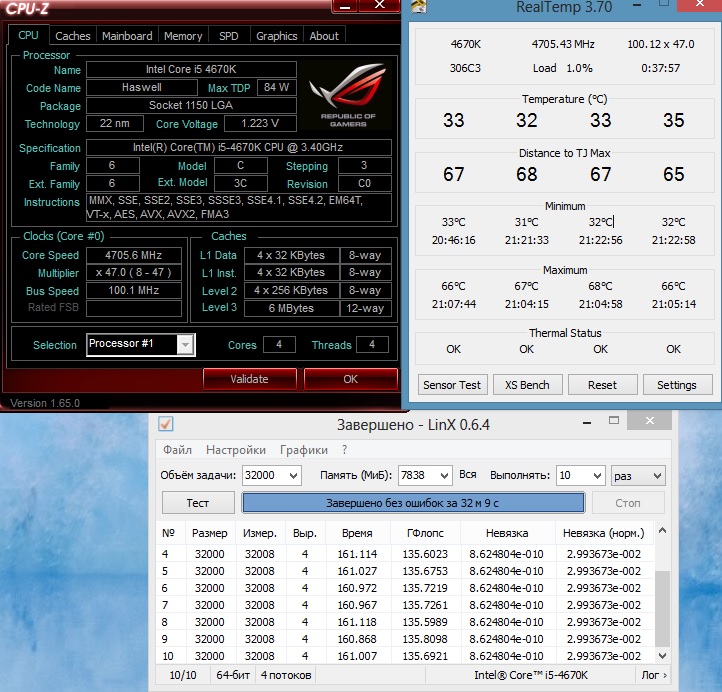Open the Лог panel in LinX status bar
The height and width of the screenshot is (692, 722).
coord(654,675)
